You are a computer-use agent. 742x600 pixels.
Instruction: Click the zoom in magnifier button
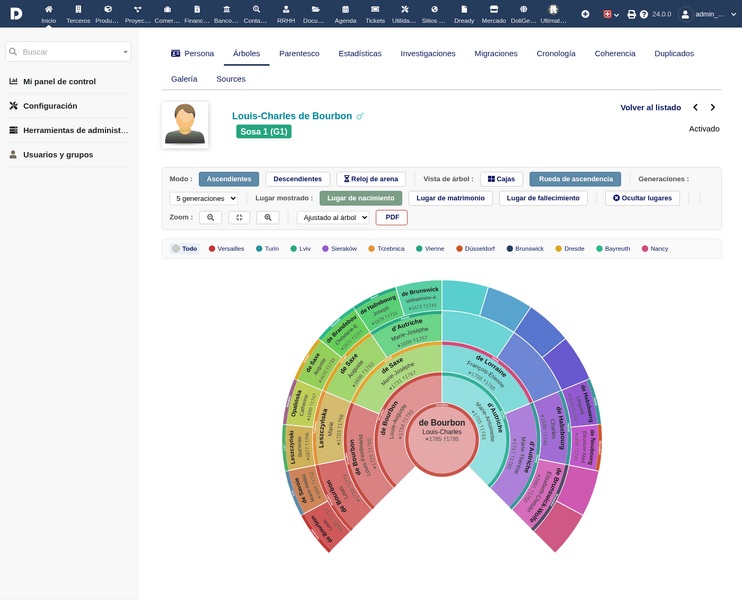coord(268,217)
